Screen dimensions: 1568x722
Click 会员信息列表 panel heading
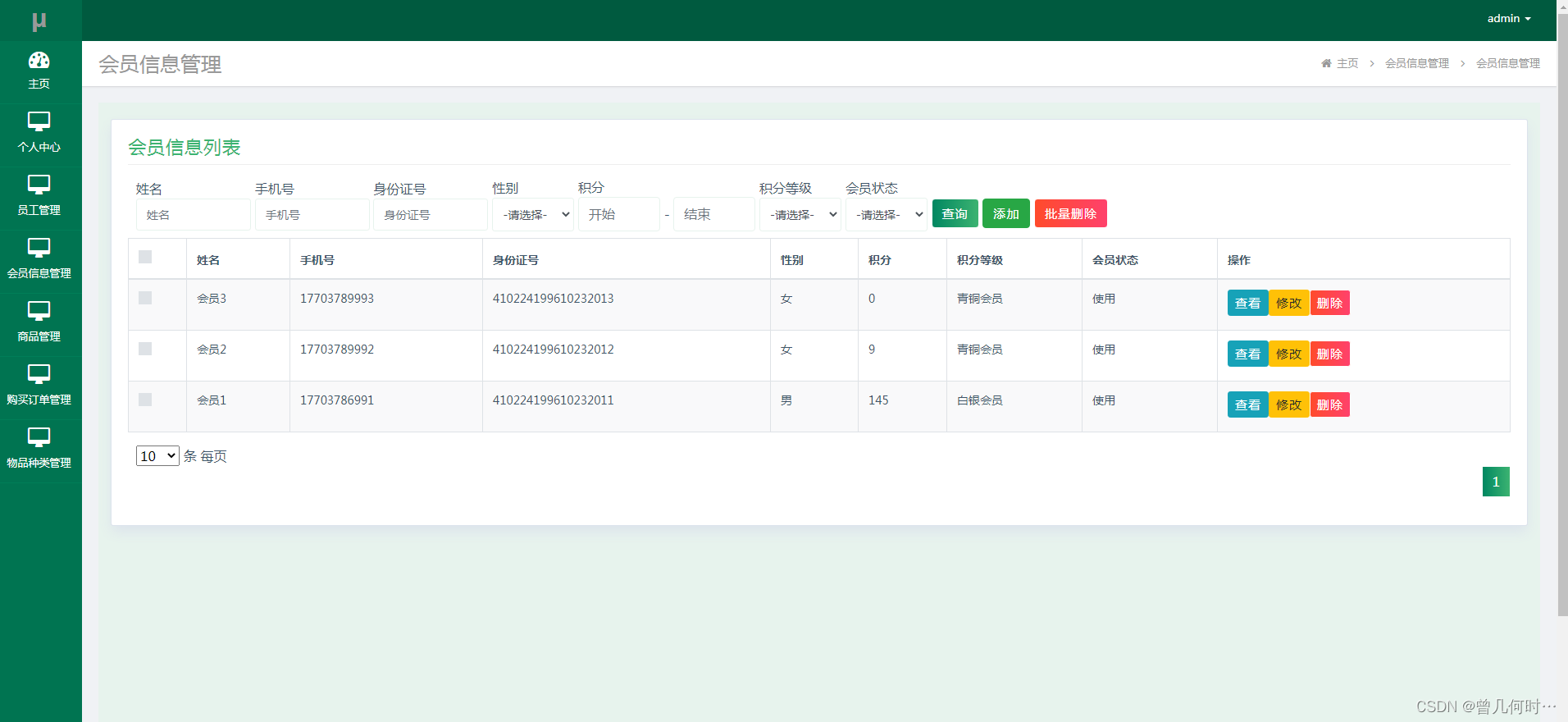(x=185, y=148)
